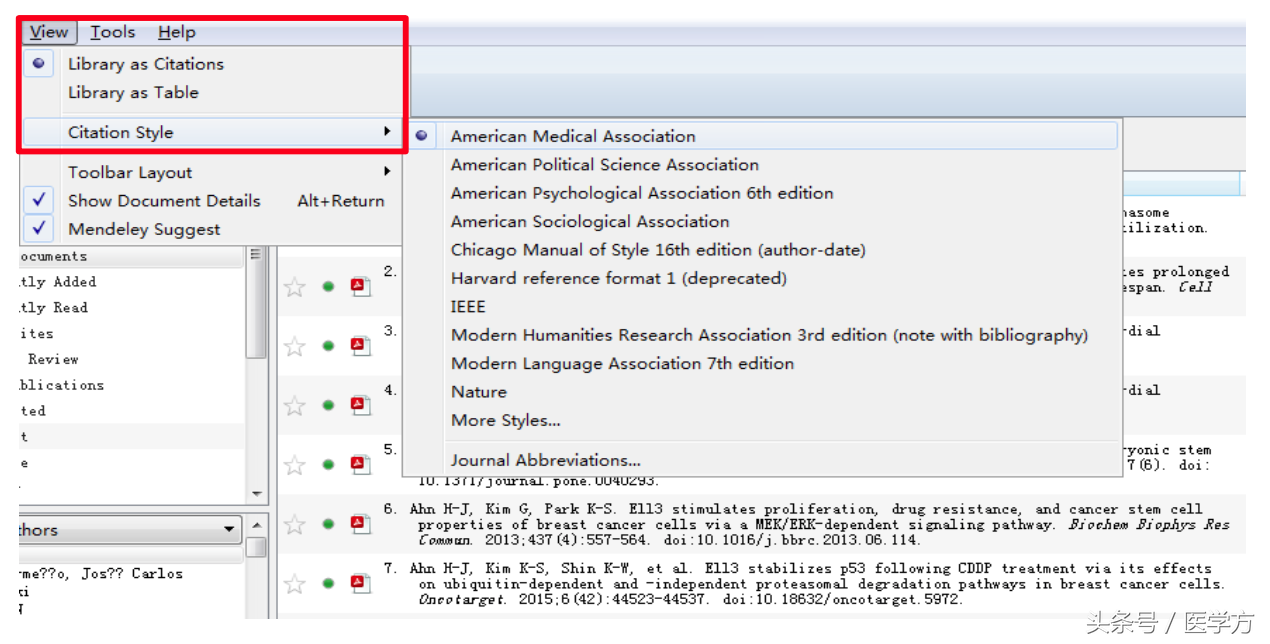Choose American Political Science Association style
Viewport: 1270px width, 644px height.
click(x=605, y=165)
